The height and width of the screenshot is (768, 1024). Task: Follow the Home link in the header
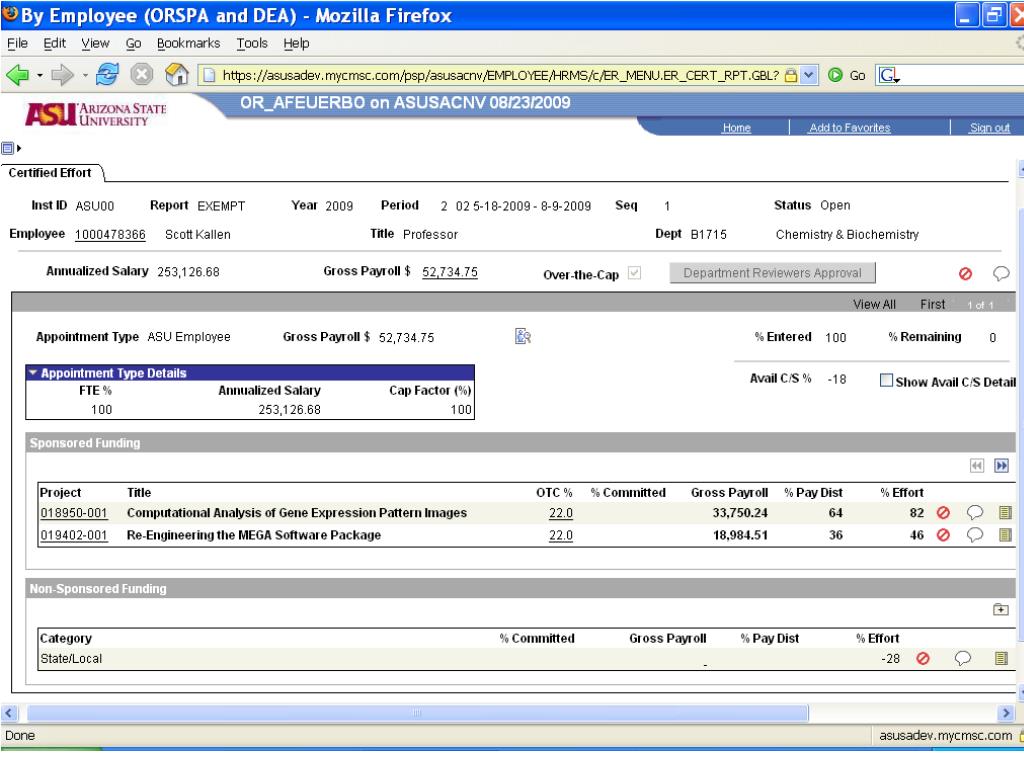(736, 127)
